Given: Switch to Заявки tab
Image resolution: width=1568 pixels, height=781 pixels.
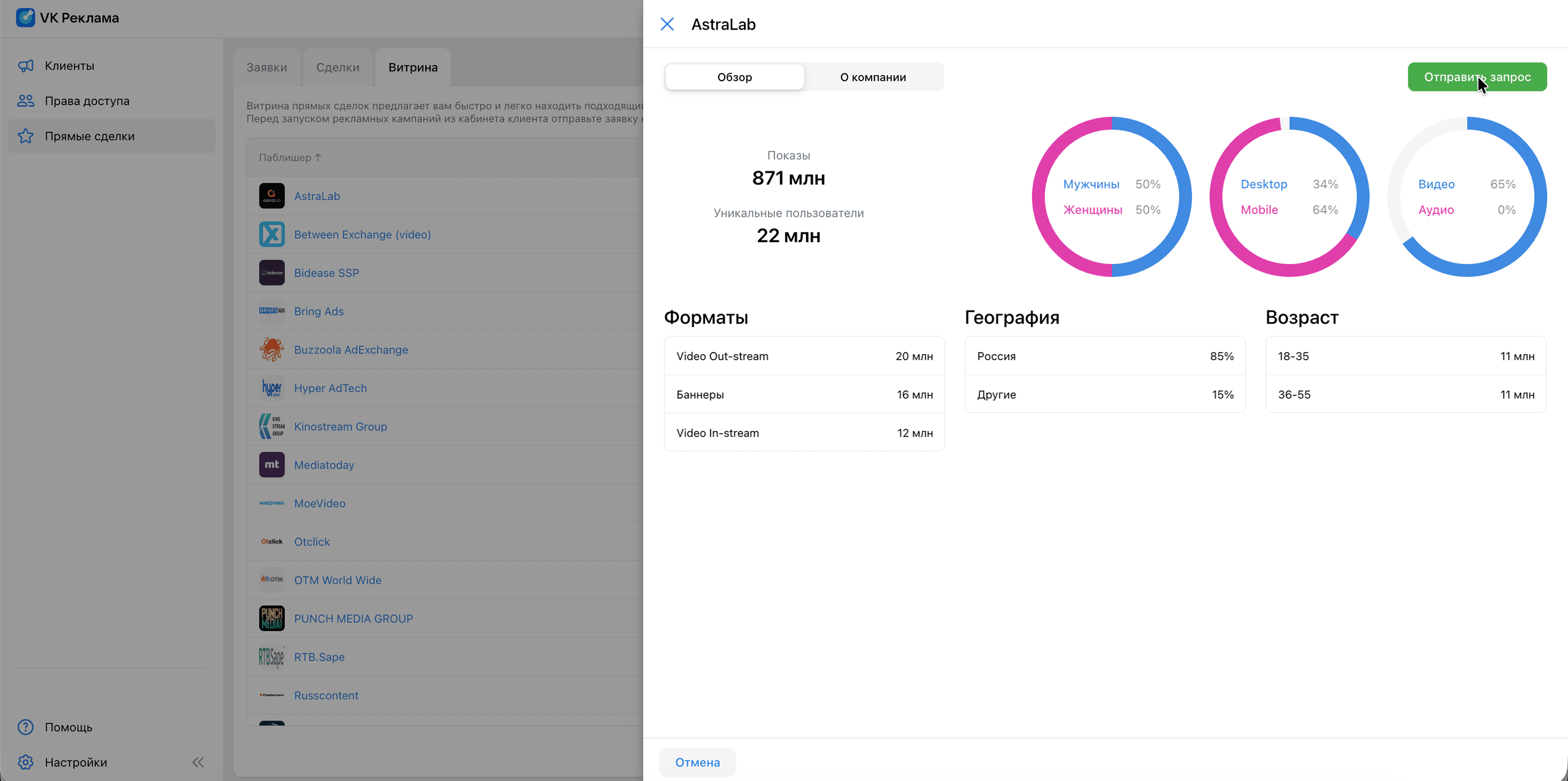Looking at the screenshot, I should pos(267,68).
